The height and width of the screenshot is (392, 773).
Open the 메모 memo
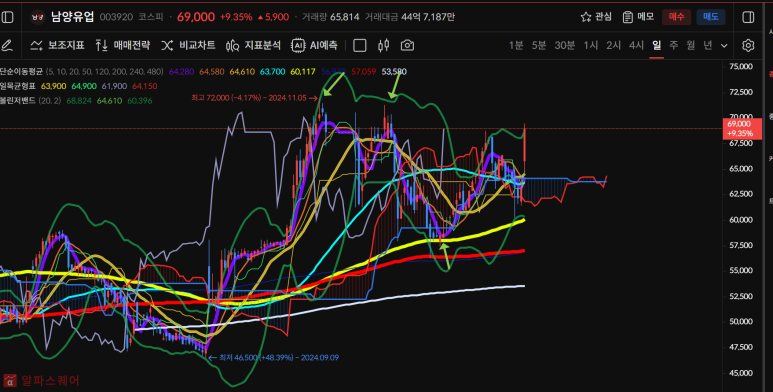pos(638,17)
